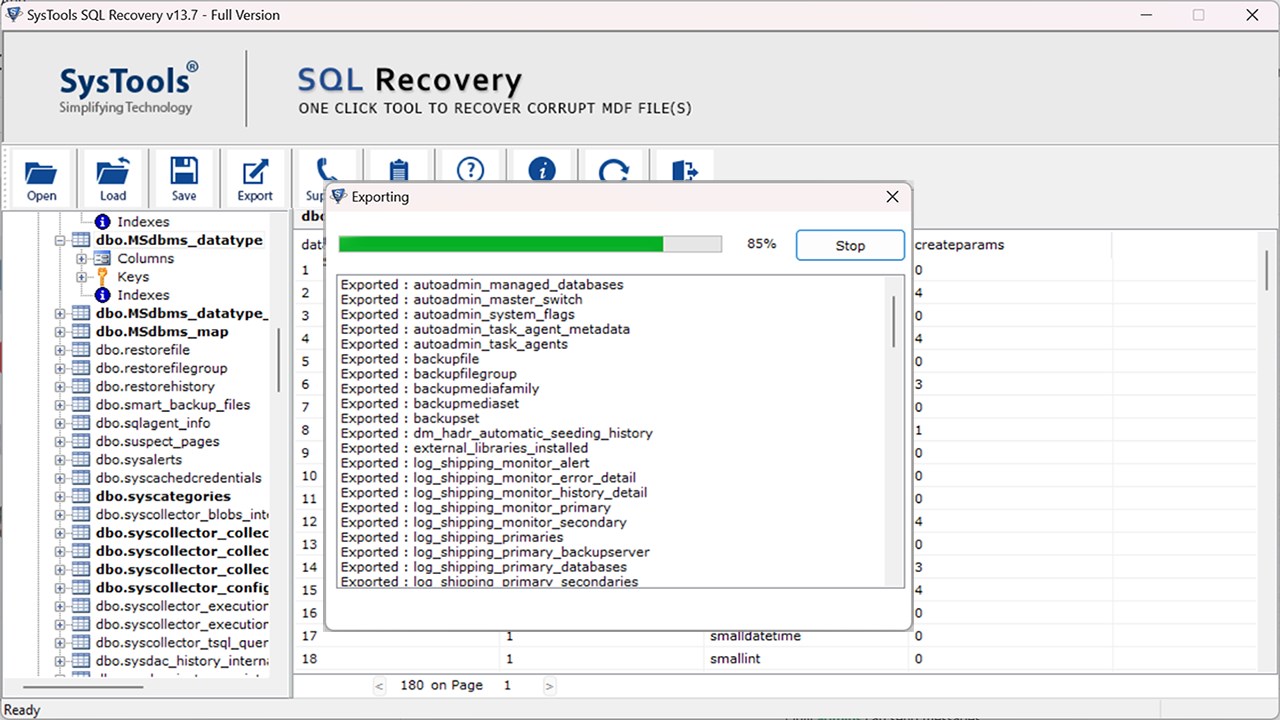
Task: Expand the dbo.syscategories node
Action: [x=60, y=496]
